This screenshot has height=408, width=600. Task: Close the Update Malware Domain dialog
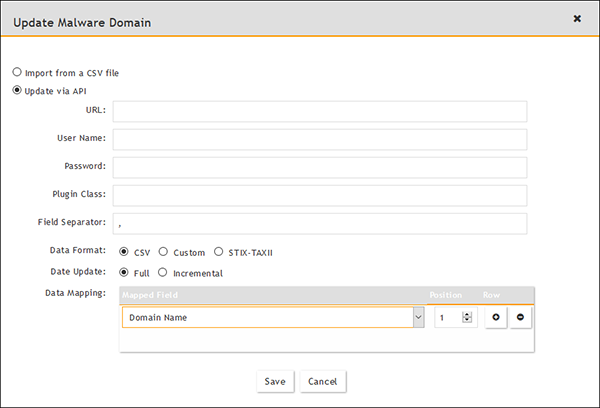tap(577, 18)
